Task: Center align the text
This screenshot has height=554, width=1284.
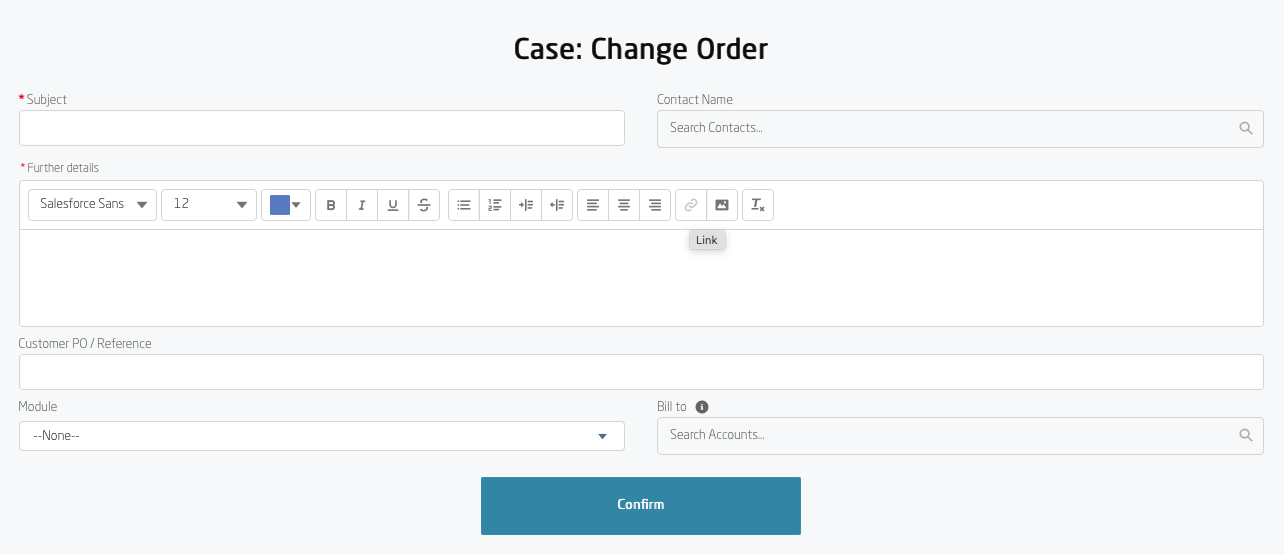Action: click(624, 205)
